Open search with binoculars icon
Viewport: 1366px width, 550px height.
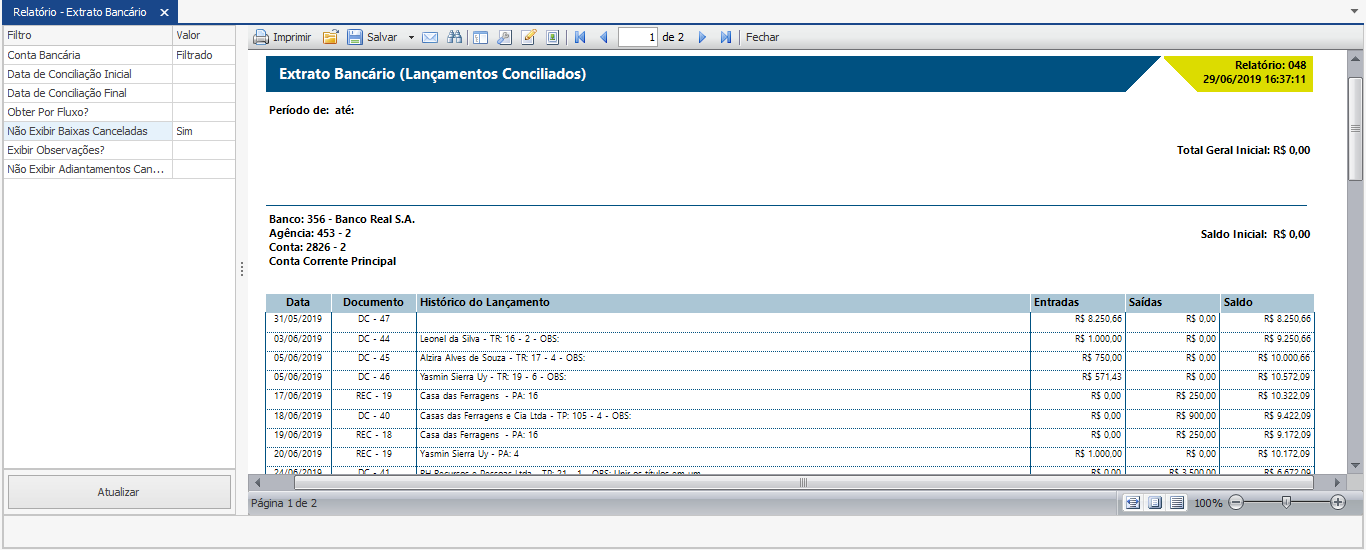(x=455, y=38)
